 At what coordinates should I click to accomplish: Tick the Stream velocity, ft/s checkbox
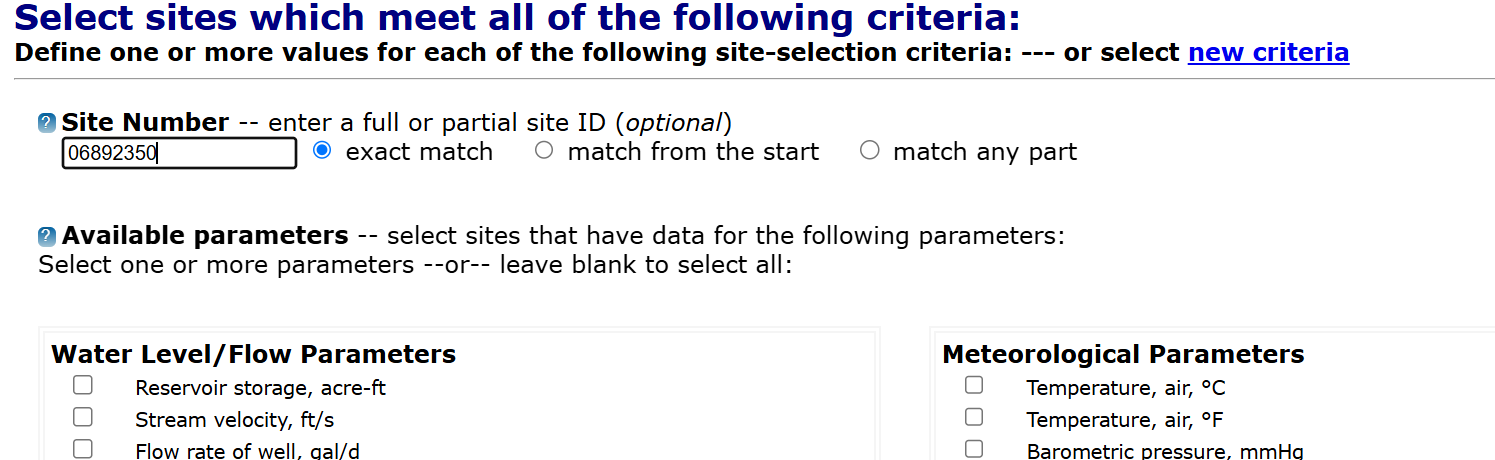point(83,417)
